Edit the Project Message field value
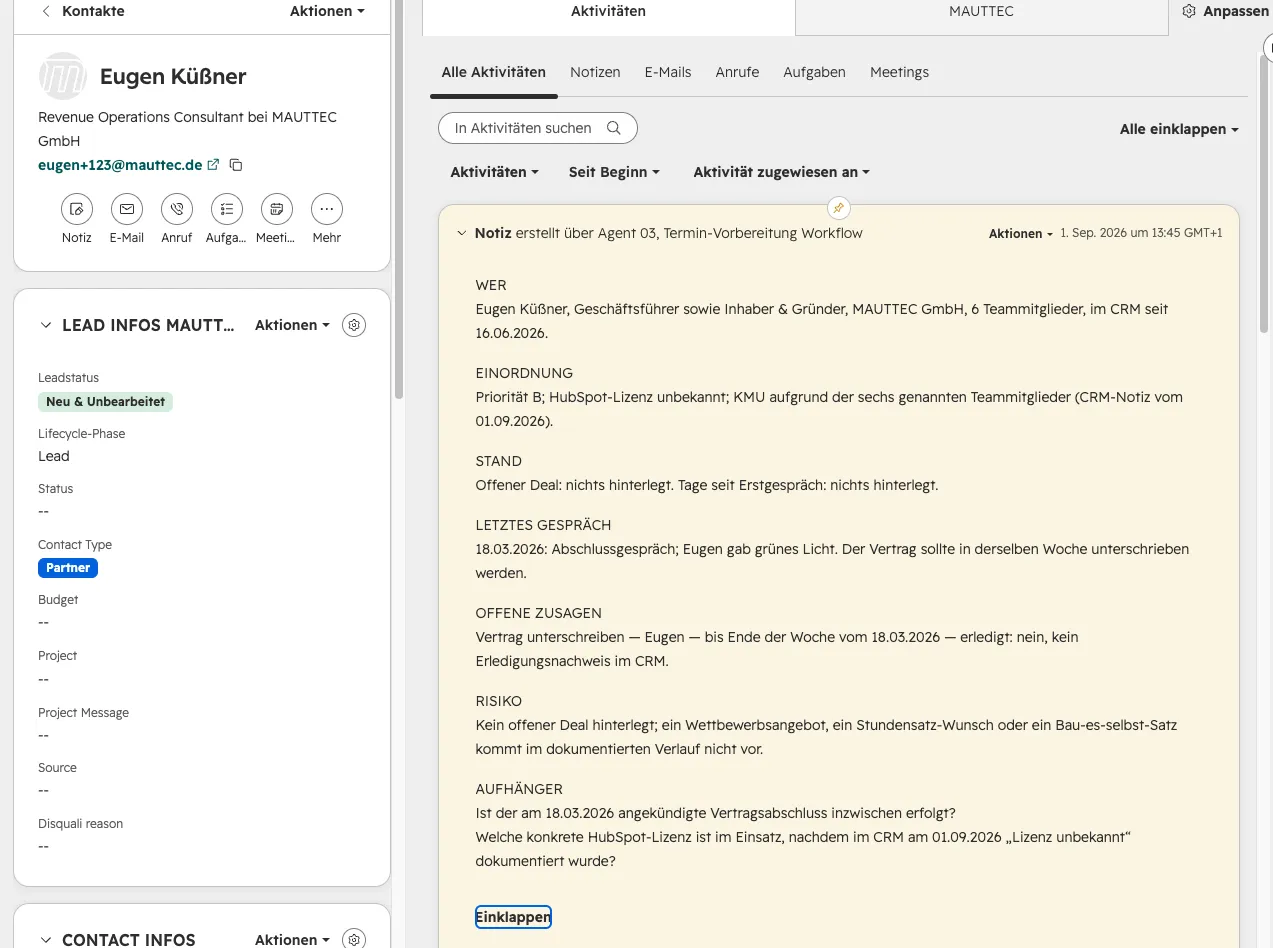 click(x=44, y=735)
